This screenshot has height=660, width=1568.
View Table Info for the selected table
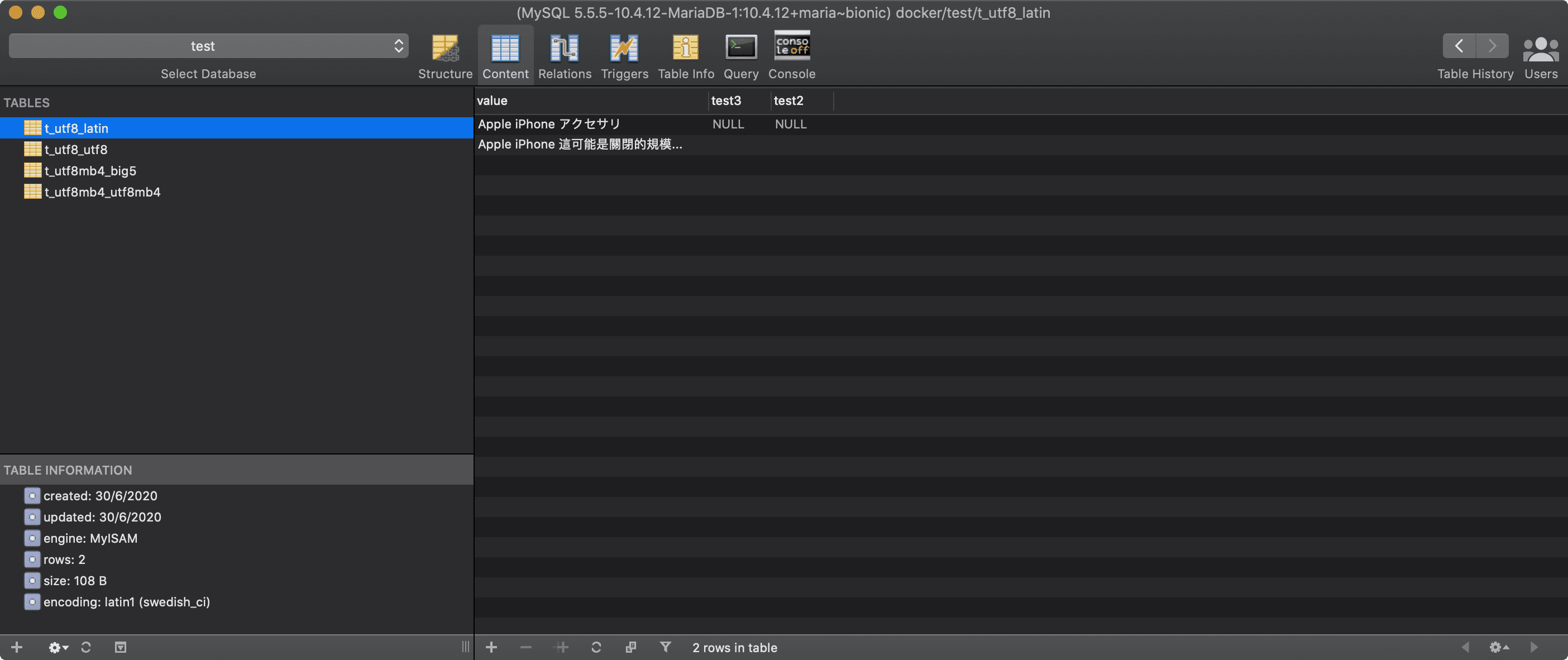[x=685, y=55]
